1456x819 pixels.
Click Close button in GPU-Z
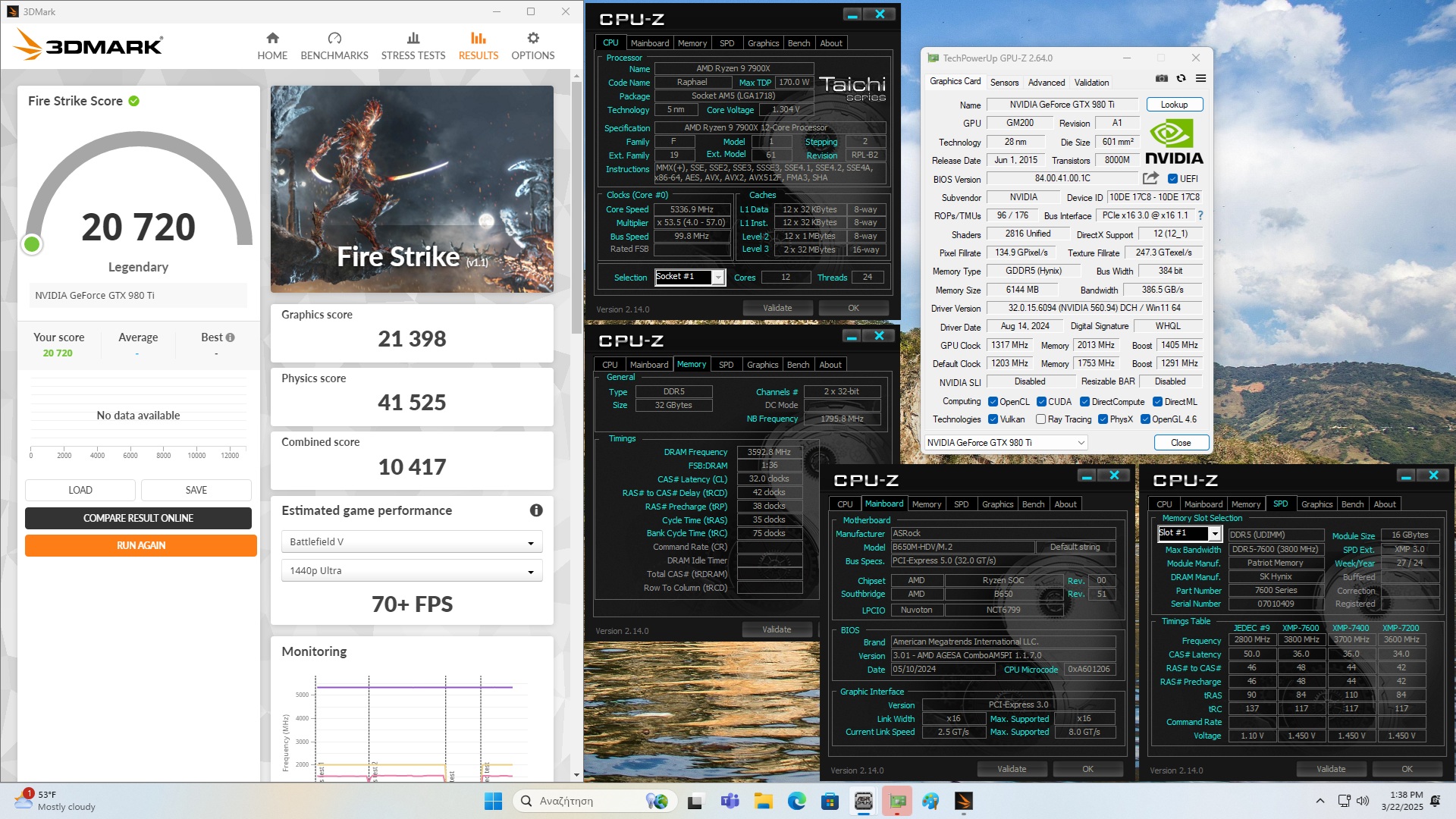[x=1181, y=442]
